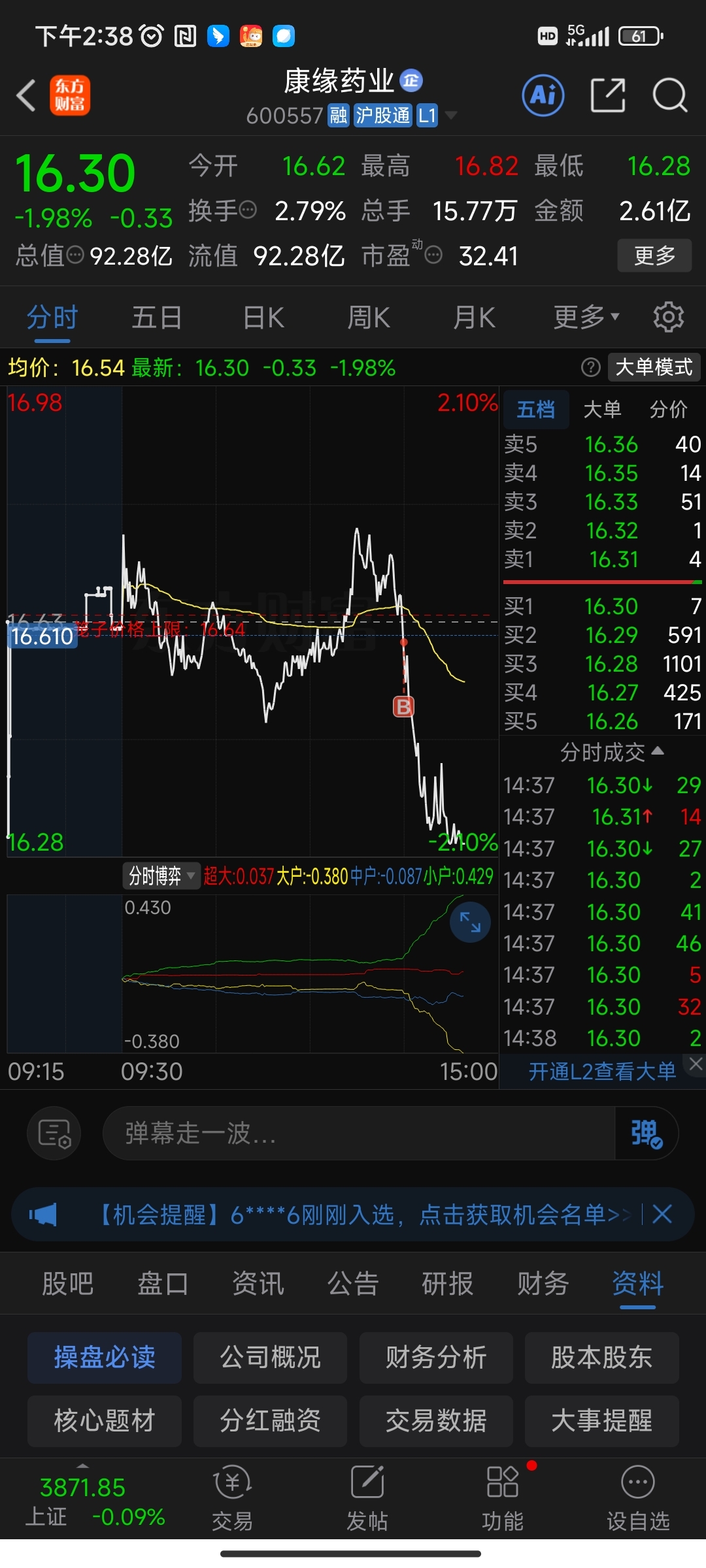
Task: Open the 盘口 tab
Action: pos(163,1284)
